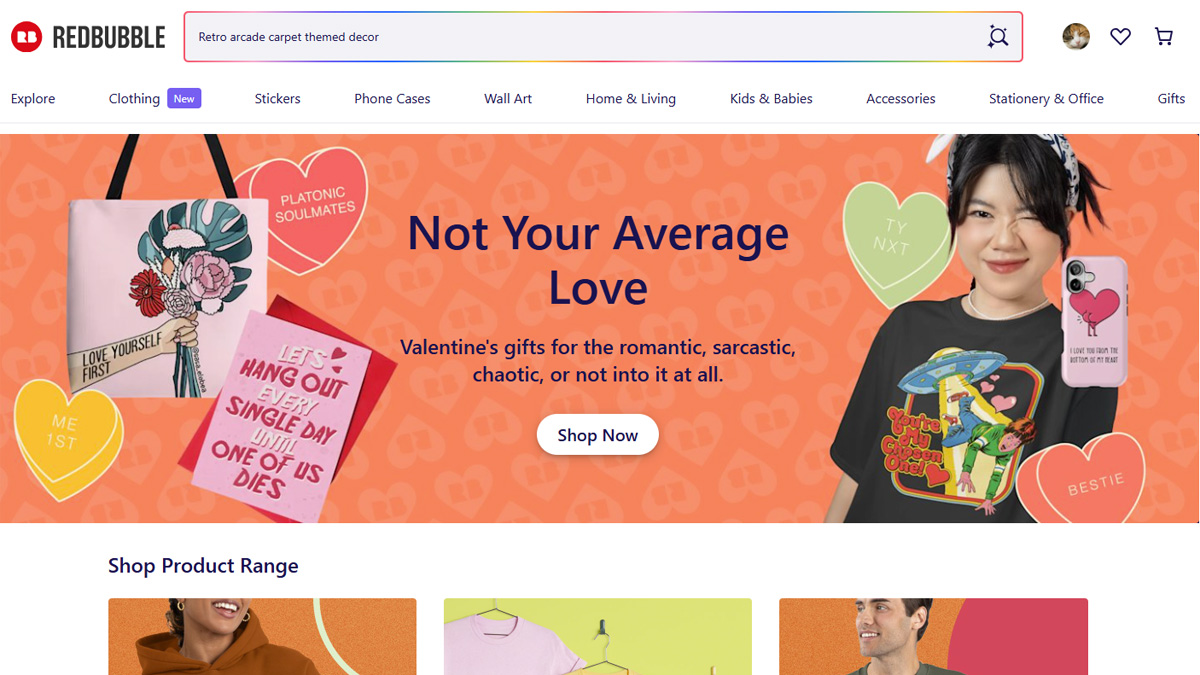Viewport: 1200px width, 675px height.
Task: Click the Gifts navigation link
Action: [x=1171, y=99]
